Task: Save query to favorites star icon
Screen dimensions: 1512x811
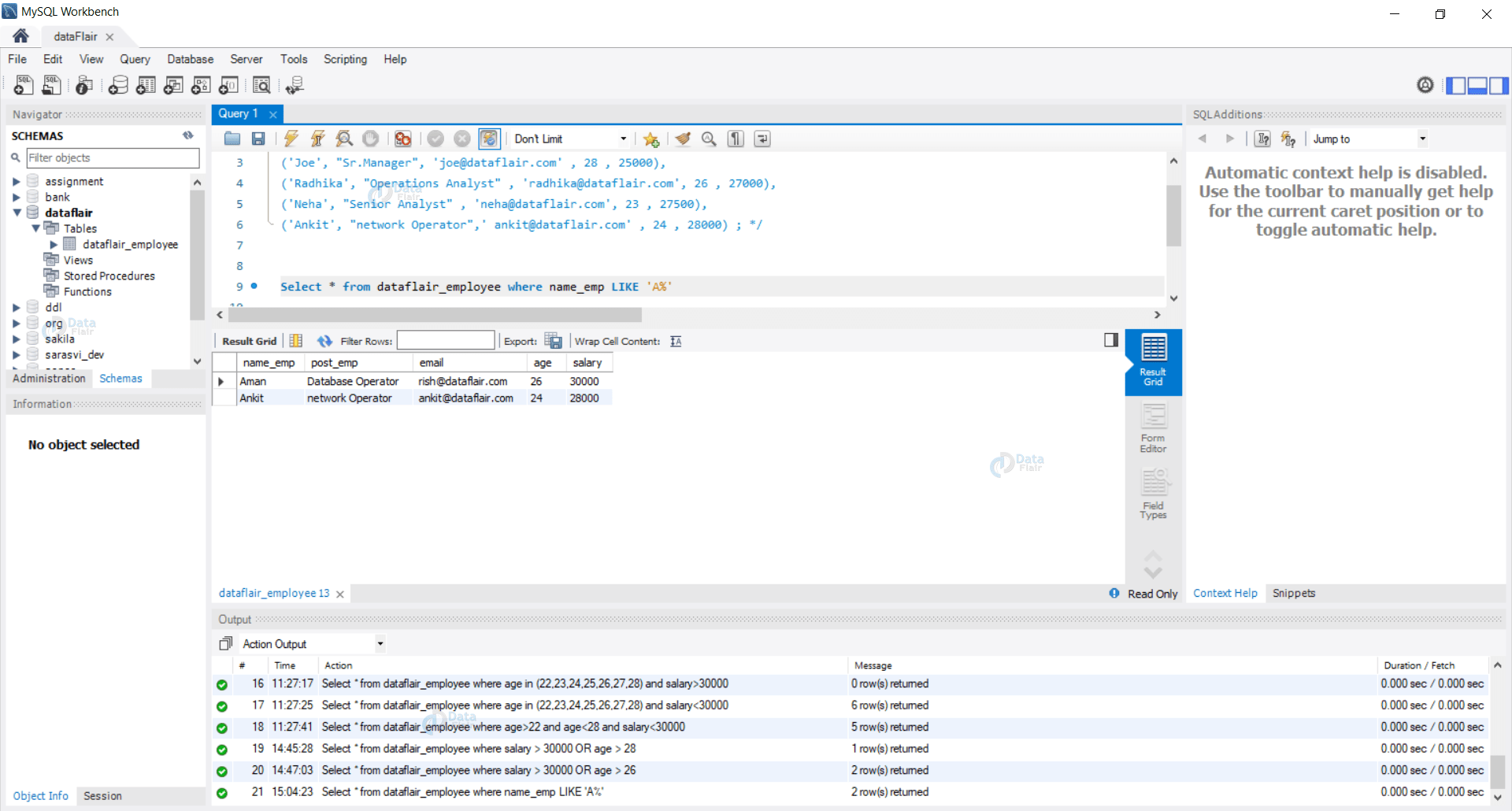Action: coord(651,139)
